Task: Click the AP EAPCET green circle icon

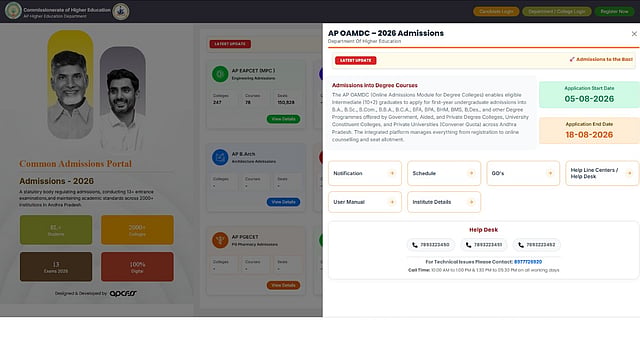Action: (x=220, y=74)
